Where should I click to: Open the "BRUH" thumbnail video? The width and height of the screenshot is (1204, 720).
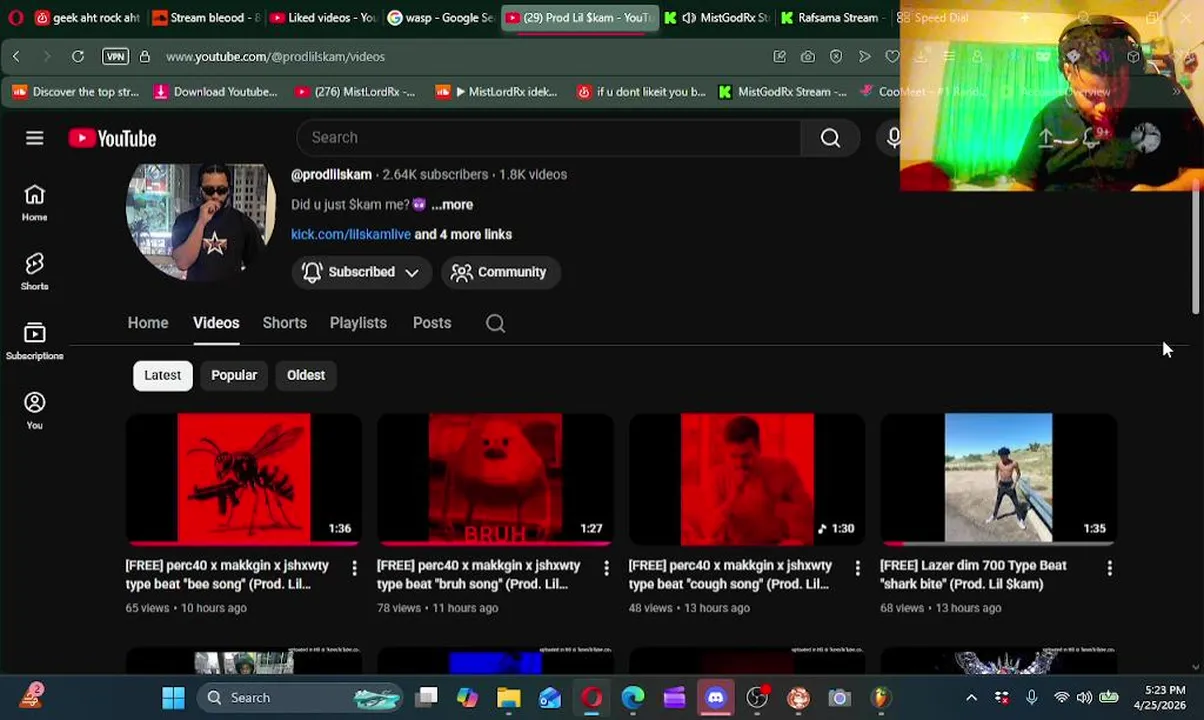[495, 479]
